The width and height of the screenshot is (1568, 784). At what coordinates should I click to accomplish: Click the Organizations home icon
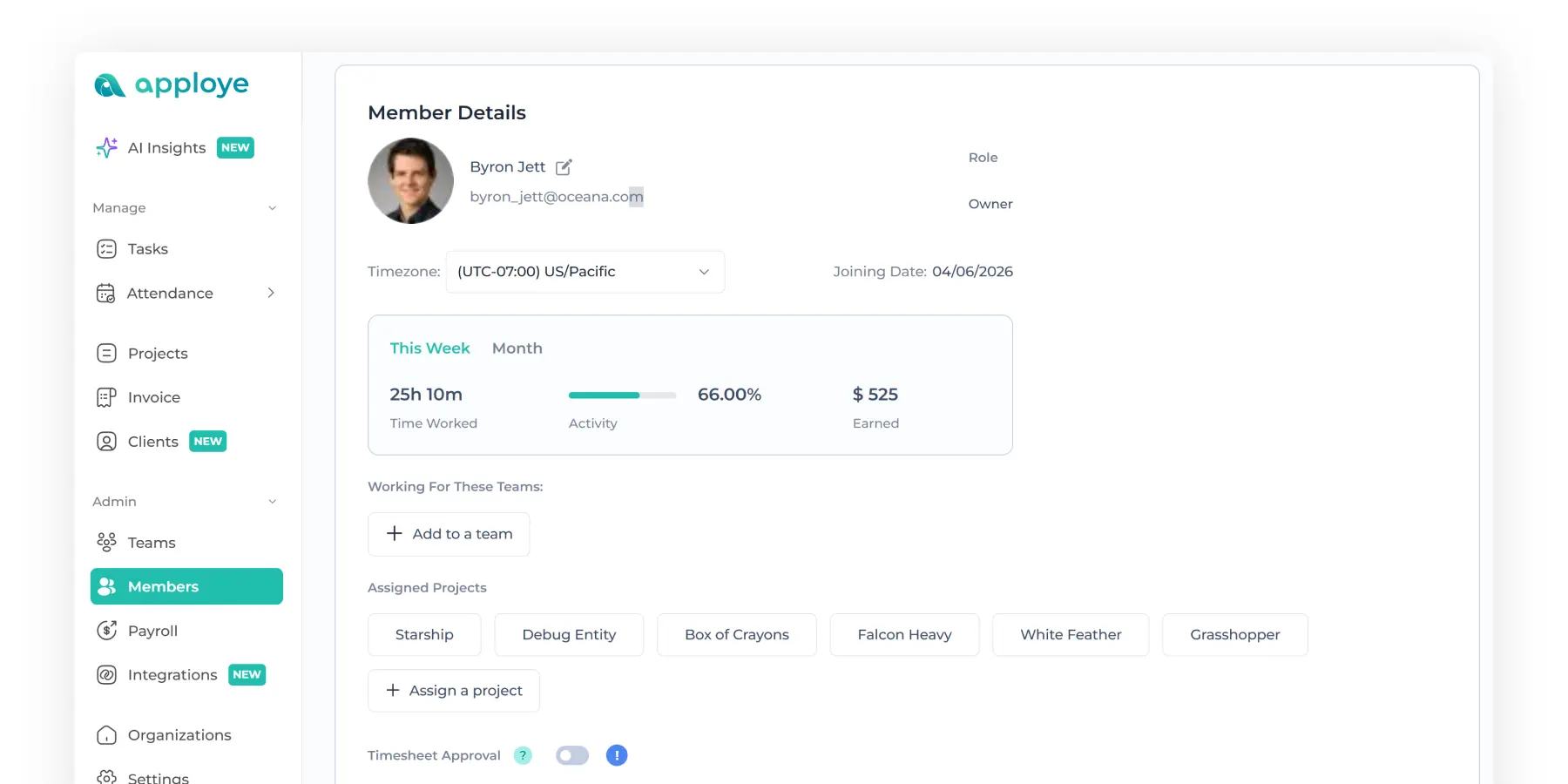pos(106,735)
